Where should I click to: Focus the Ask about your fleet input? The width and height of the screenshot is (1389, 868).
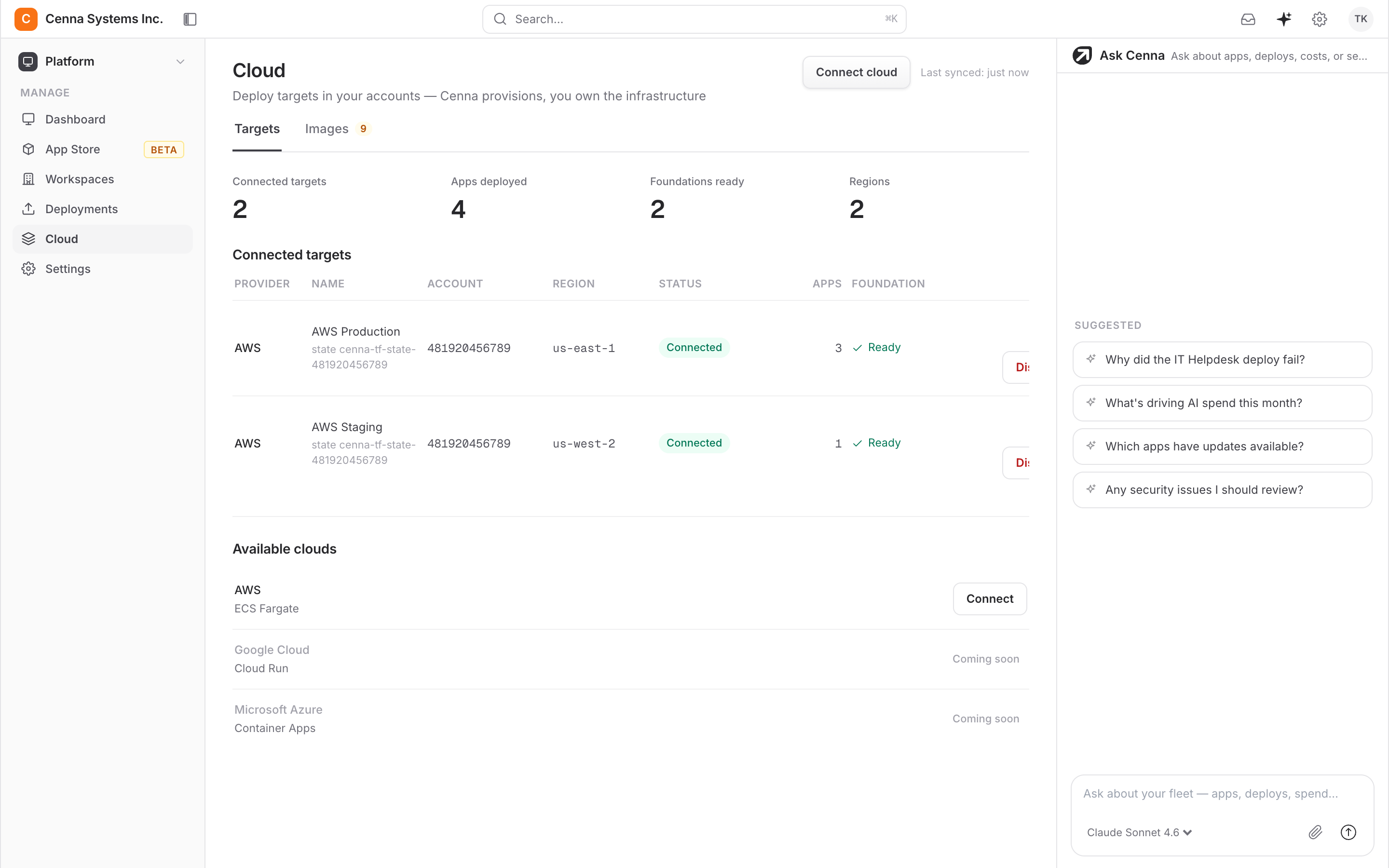(x=1222, y=794)
